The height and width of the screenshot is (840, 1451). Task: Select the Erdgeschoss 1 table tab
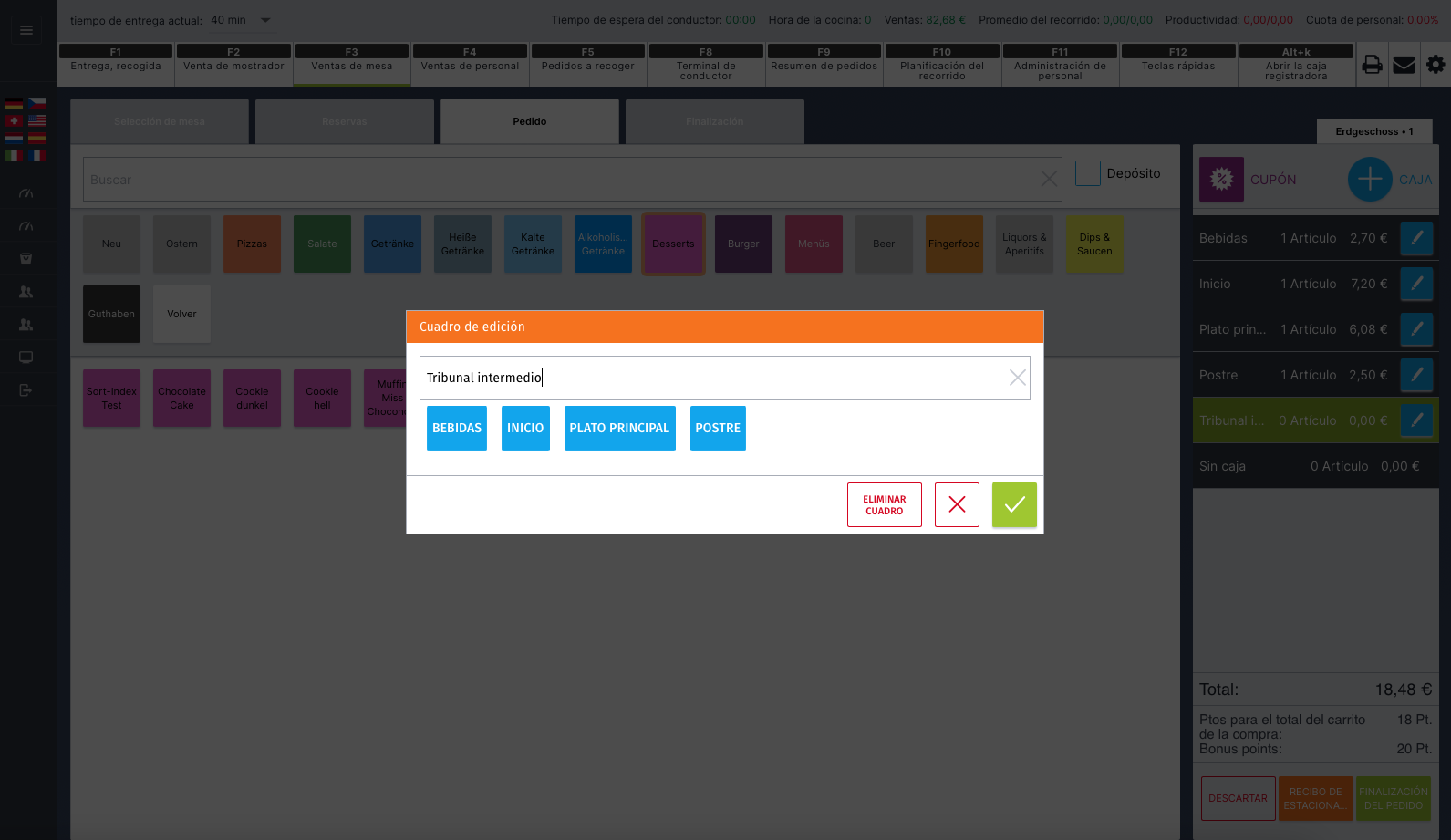click(x=1373, y=131)
